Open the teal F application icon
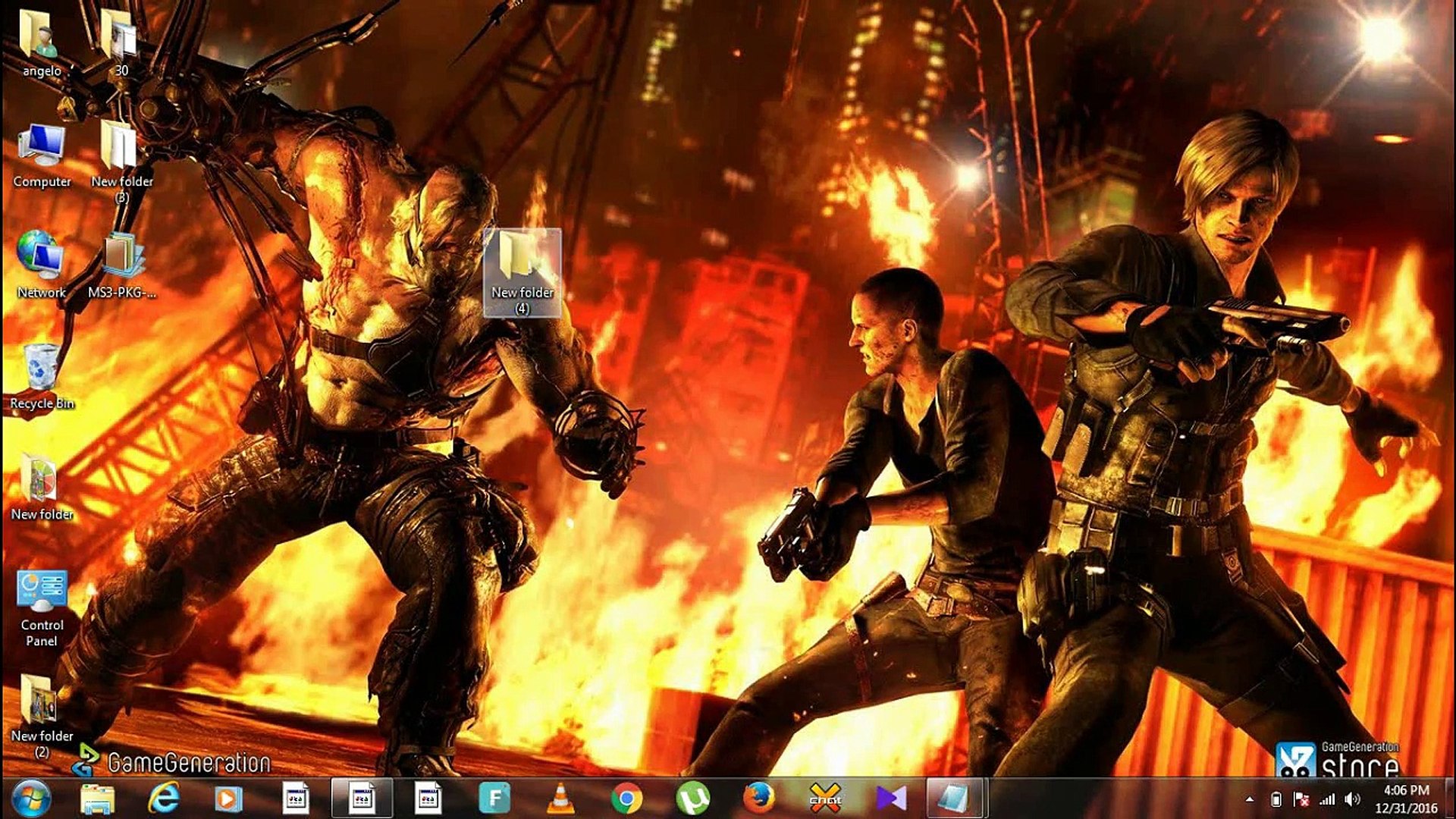Image resolution: width=1456 pixels, height=819 pixels. click(x=494, y=798)
